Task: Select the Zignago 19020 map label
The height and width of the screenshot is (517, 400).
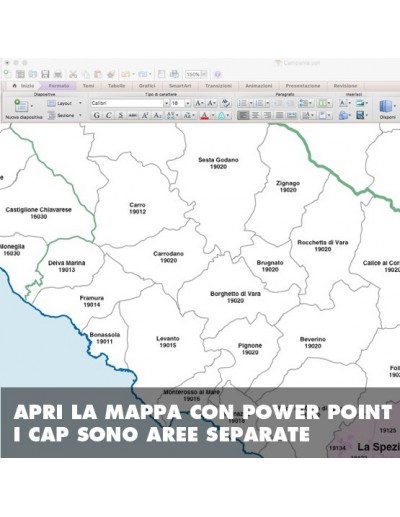Action: point(288,186)
